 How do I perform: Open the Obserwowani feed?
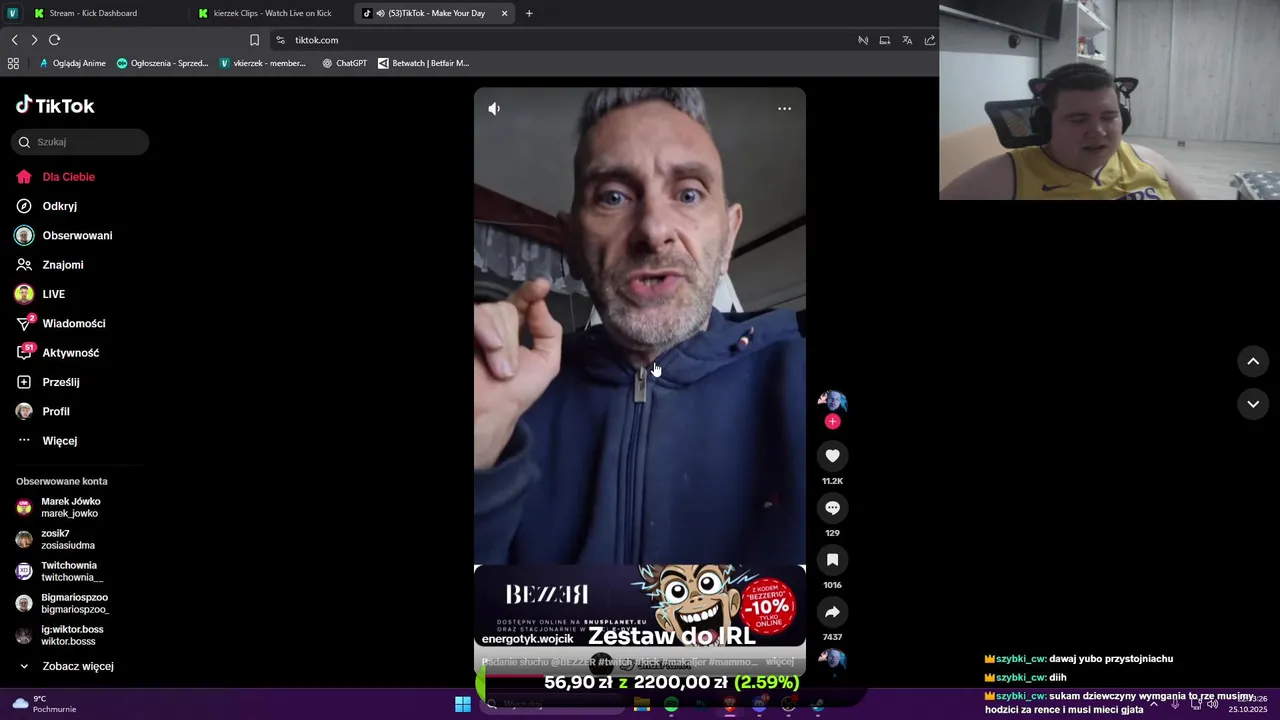point(64,236)
